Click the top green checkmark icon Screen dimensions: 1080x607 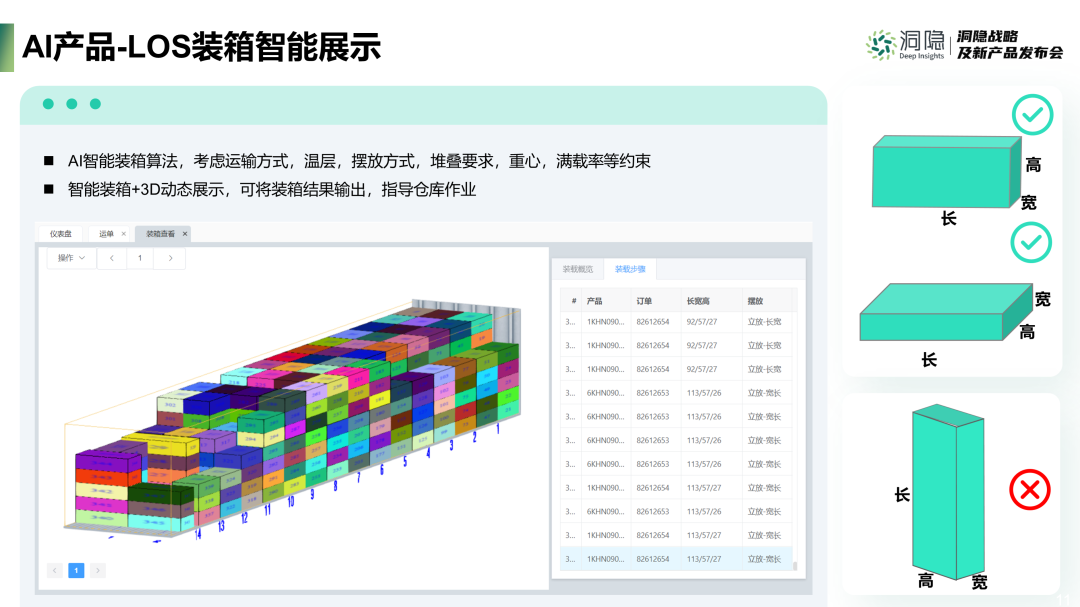pyautogui.click(x=1032, y=115)
